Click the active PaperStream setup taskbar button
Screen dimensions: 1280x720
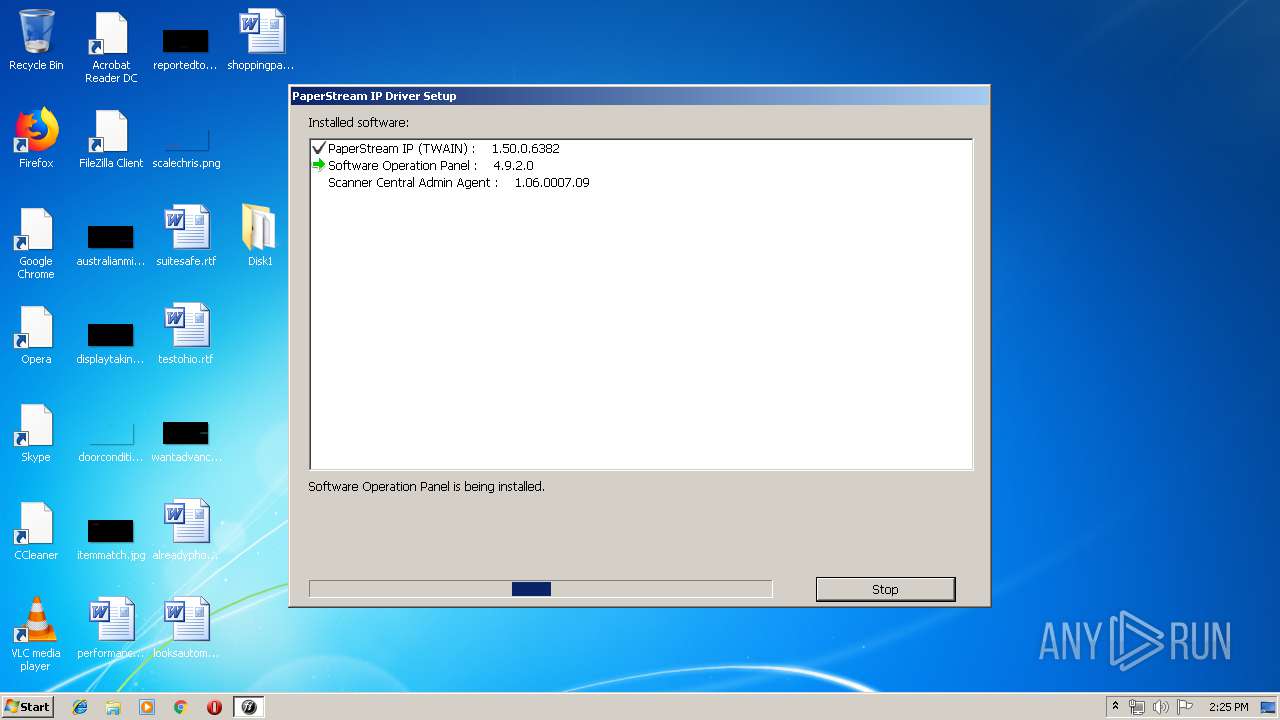pos(249,707)
